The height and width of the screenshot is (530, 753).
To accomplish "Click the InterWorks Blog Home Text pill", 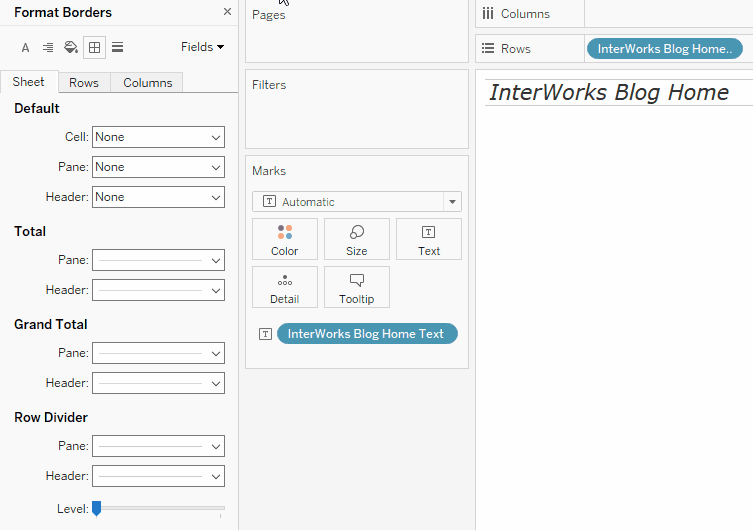I will (366, 334).
